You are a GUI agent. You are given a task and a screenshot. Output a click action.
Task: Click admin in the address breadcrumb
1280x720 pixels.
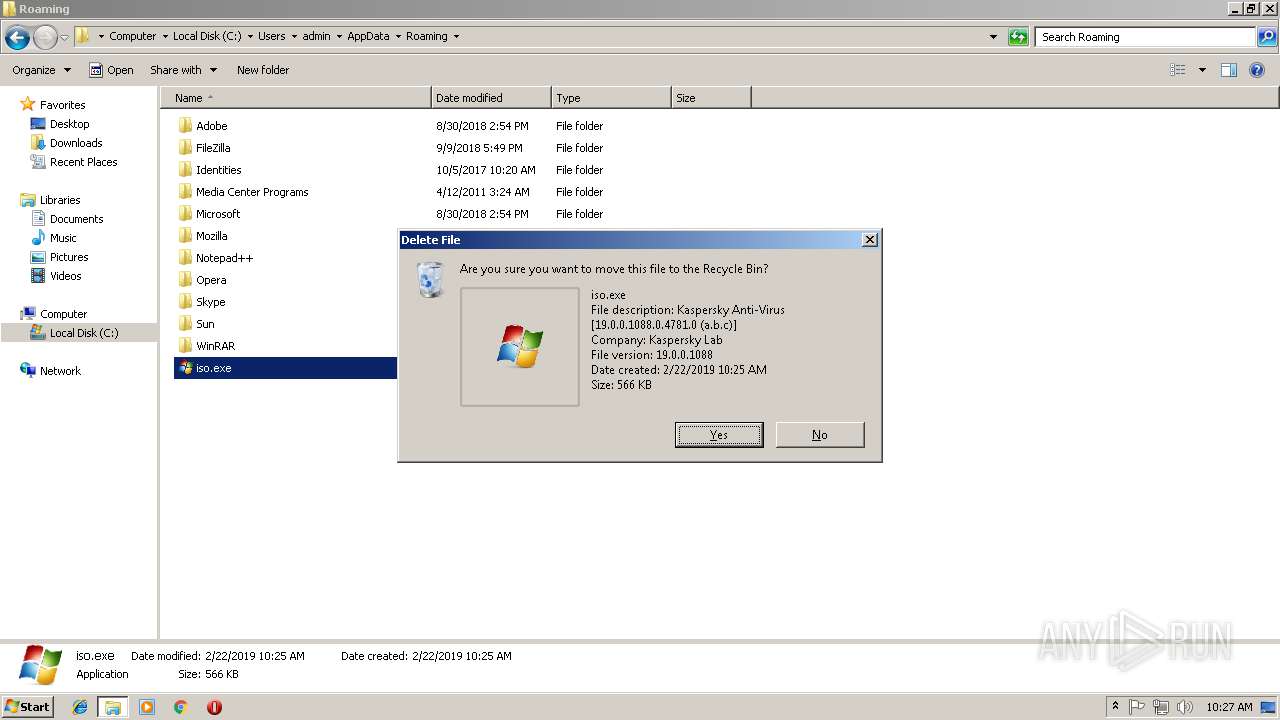tap(316, 36)
